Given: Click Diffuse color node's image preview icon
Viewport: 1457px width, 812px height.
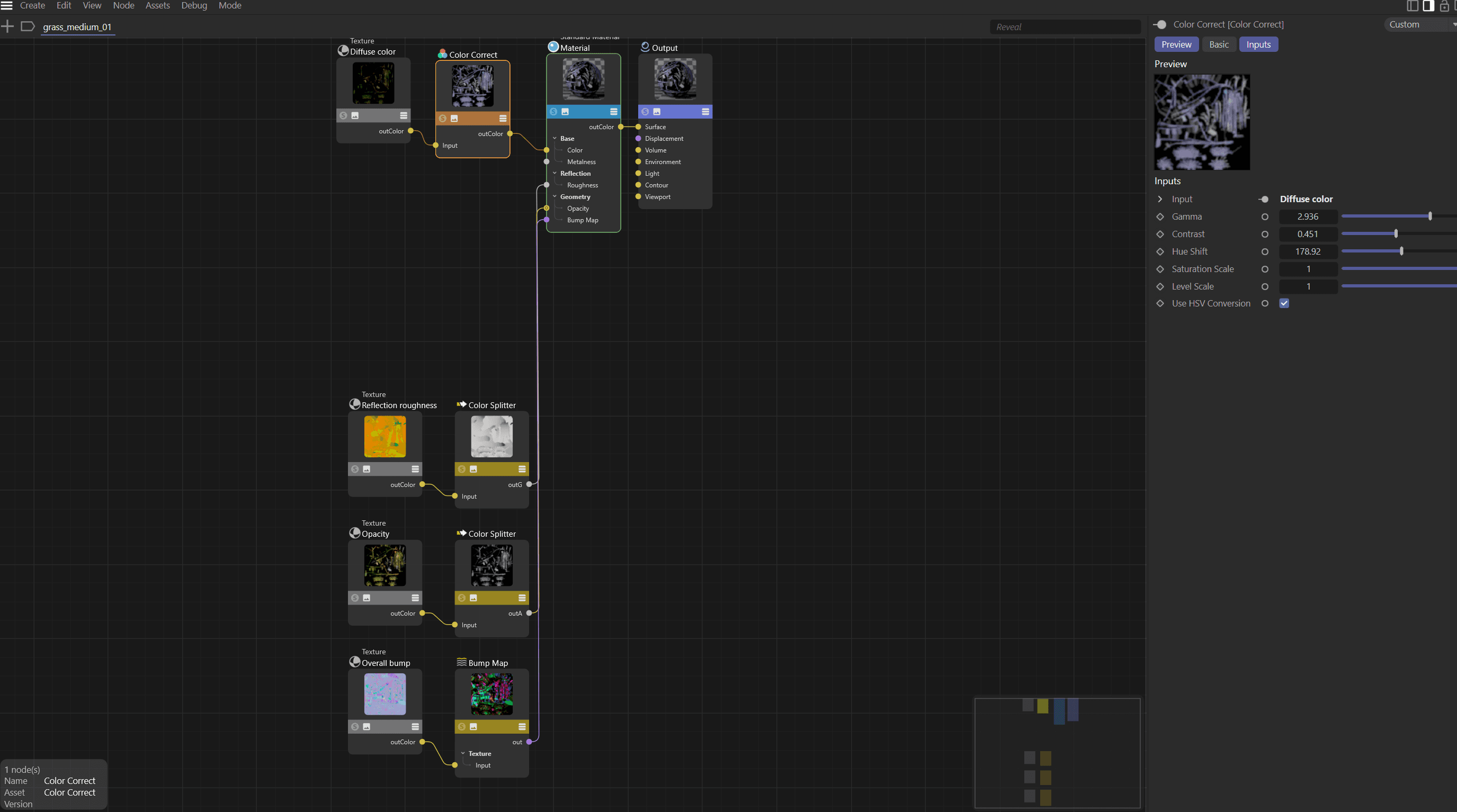Looking at the screenshot, I should point(355,115).
